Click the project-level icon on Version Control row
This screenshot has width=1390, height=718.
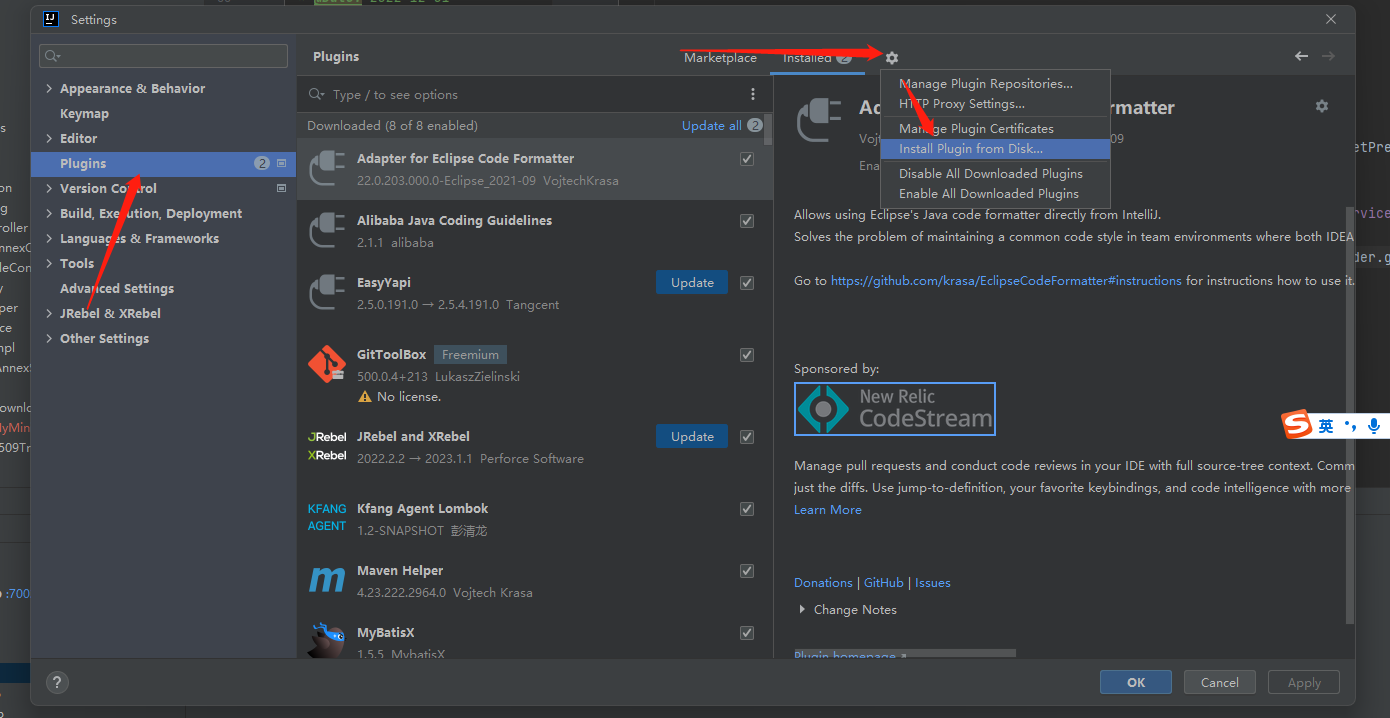click(x=281, y=188)
